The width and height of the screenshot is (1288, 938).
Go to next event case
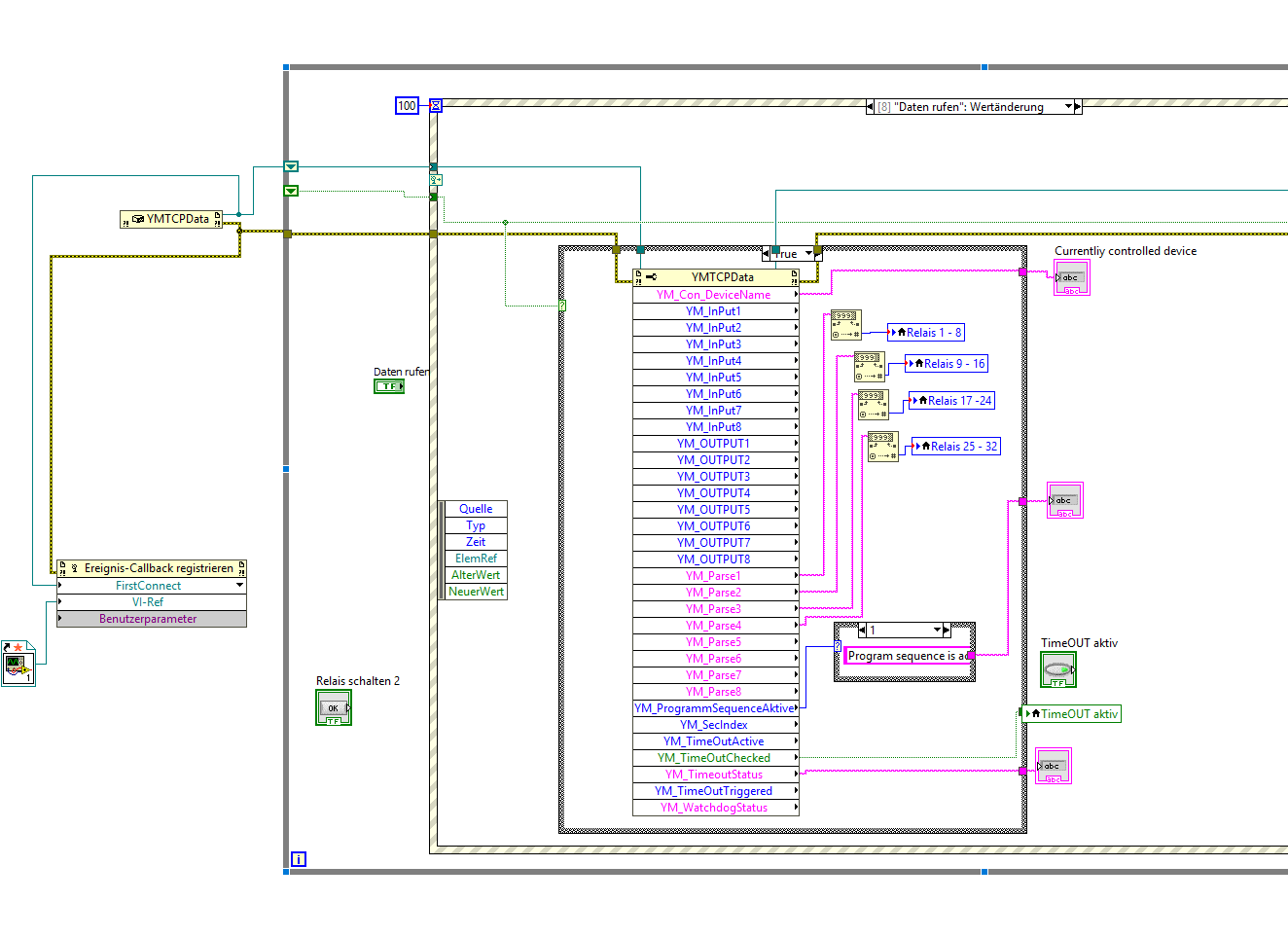1078,107
